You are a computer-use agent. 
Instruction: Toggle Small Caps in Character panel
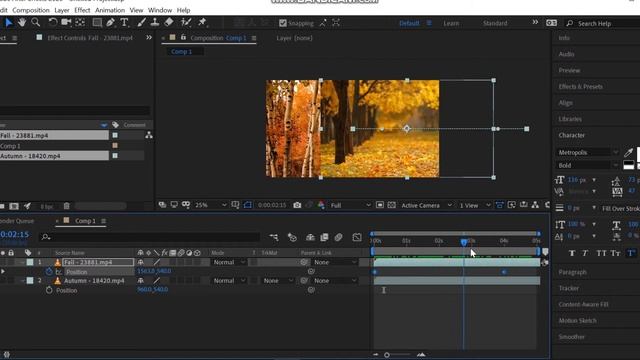click(616, 253)
